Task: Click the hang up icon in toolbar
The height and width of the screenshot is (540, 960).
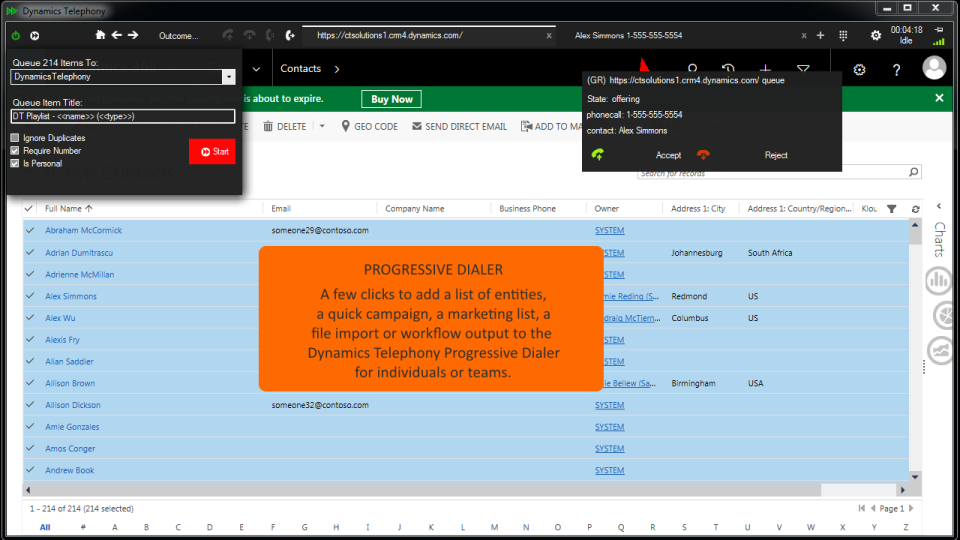Action: pos(249,36)
